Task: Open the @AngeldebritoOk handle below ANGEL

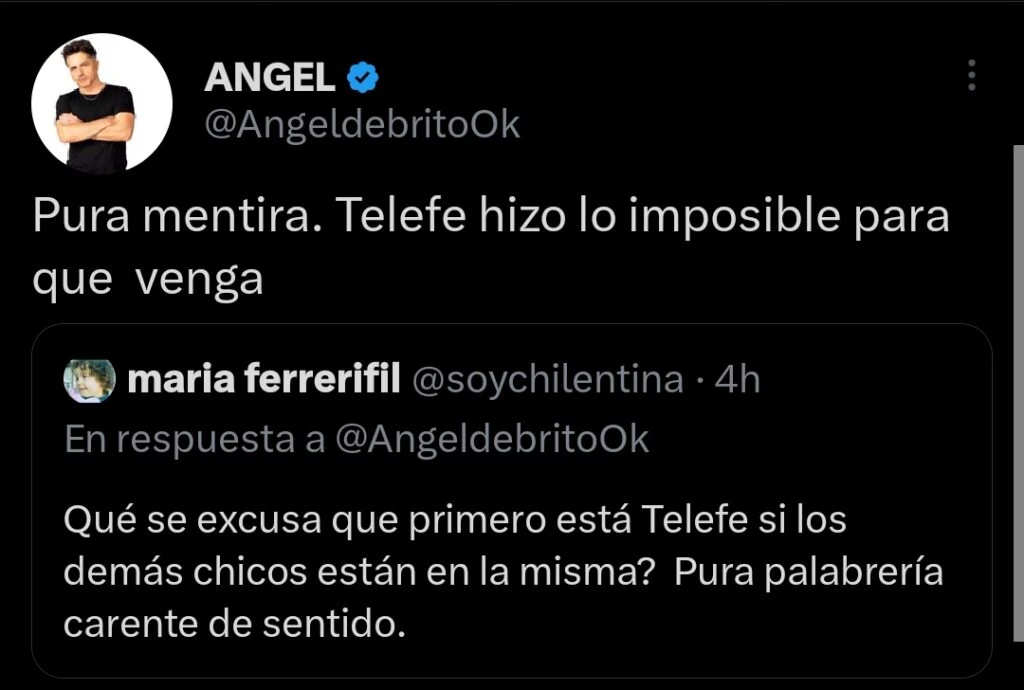Action: (362, 124)
